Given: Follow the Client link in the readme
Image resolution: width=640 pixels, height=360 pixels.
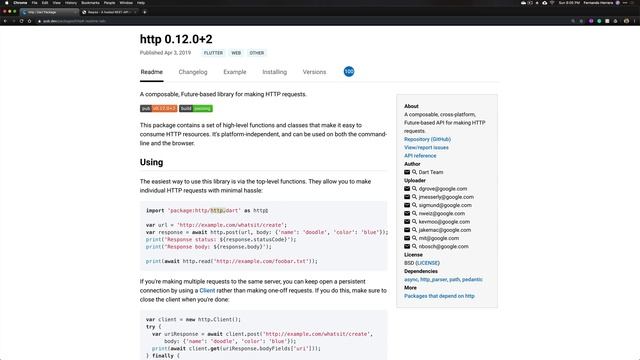Looking at the screenshot, I should pyautogui.click(x=207, y=291).
